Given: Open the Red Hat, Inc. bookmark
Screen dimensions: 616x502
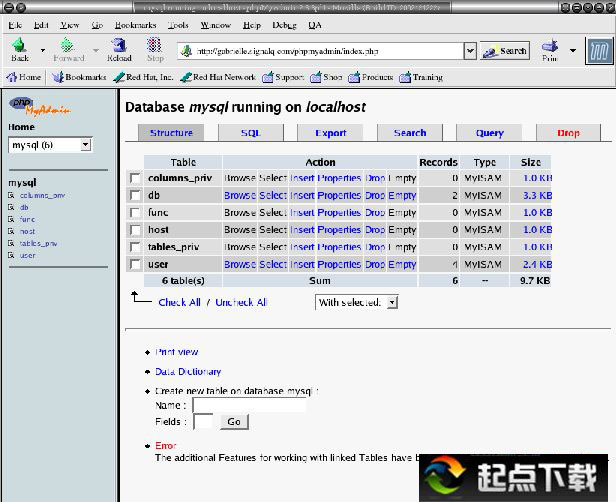Looking at the screenshot, I should point(143,77).
